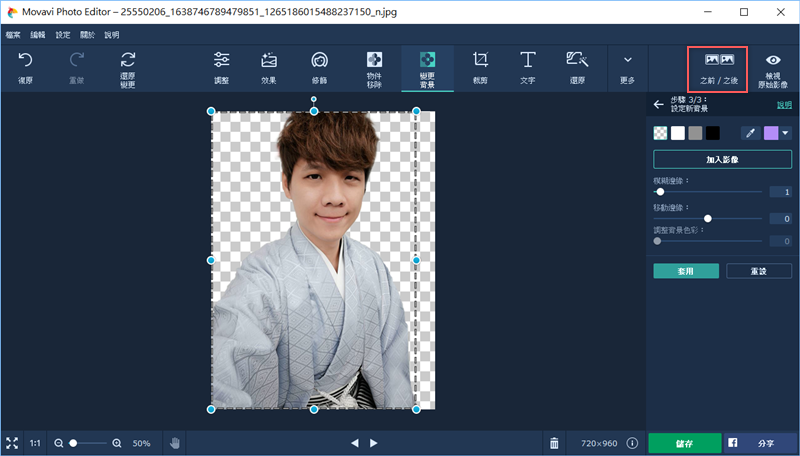
Task: Click the zoom slider handle
Action: tap(73, 443)
